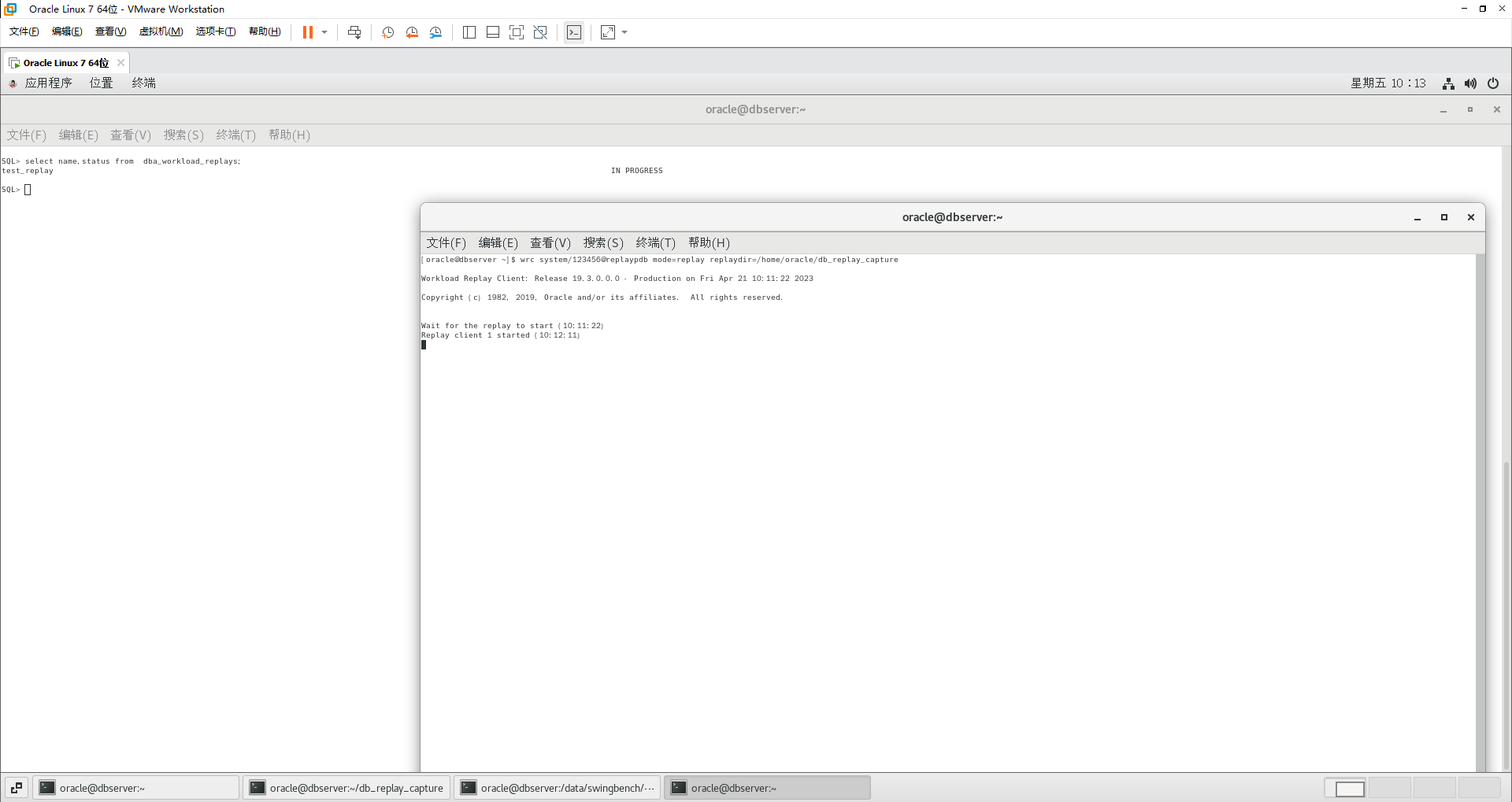Open VMware 查看(V) menu

click(110, 31)
